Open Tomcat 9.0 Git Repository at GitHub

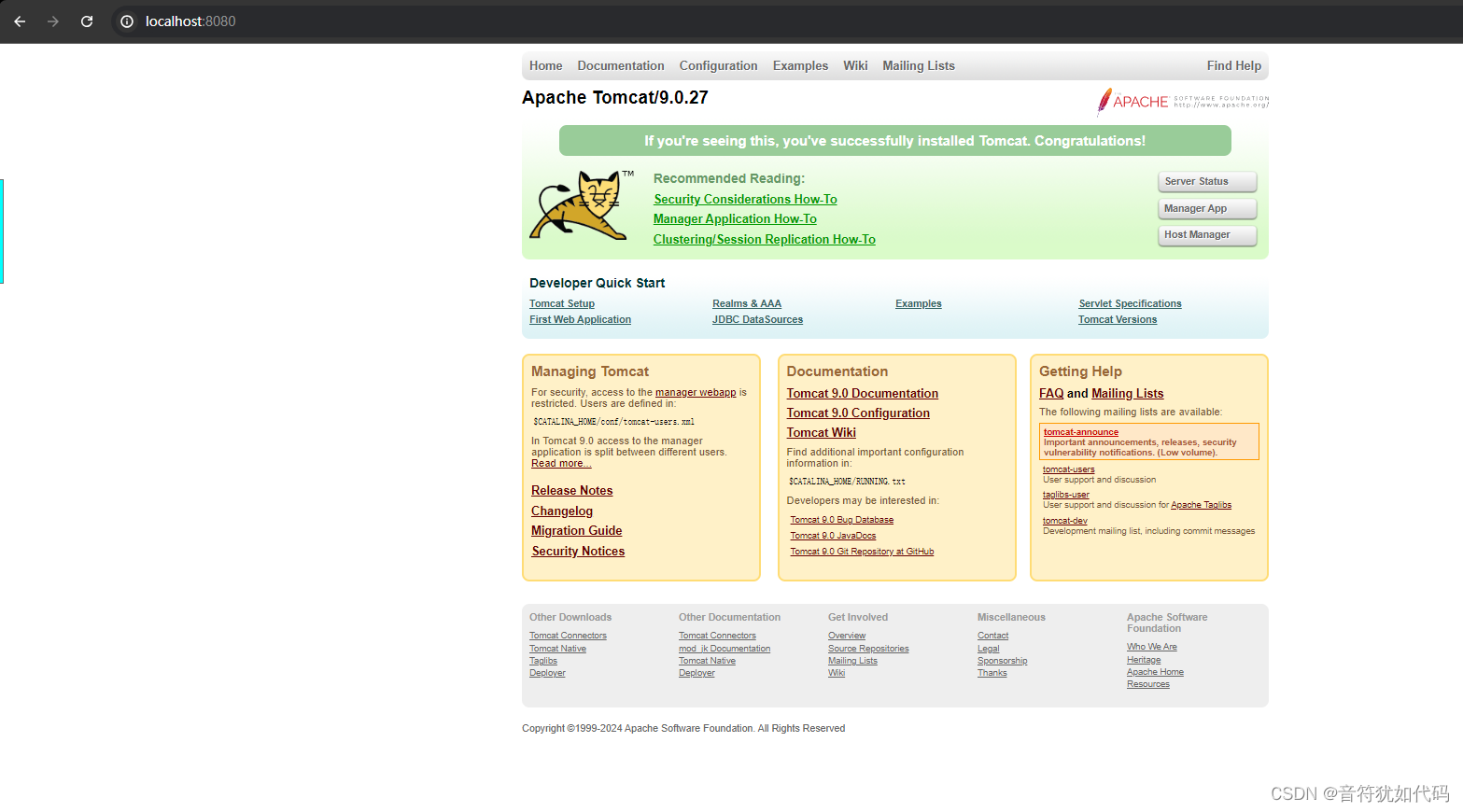coord(862,552)
